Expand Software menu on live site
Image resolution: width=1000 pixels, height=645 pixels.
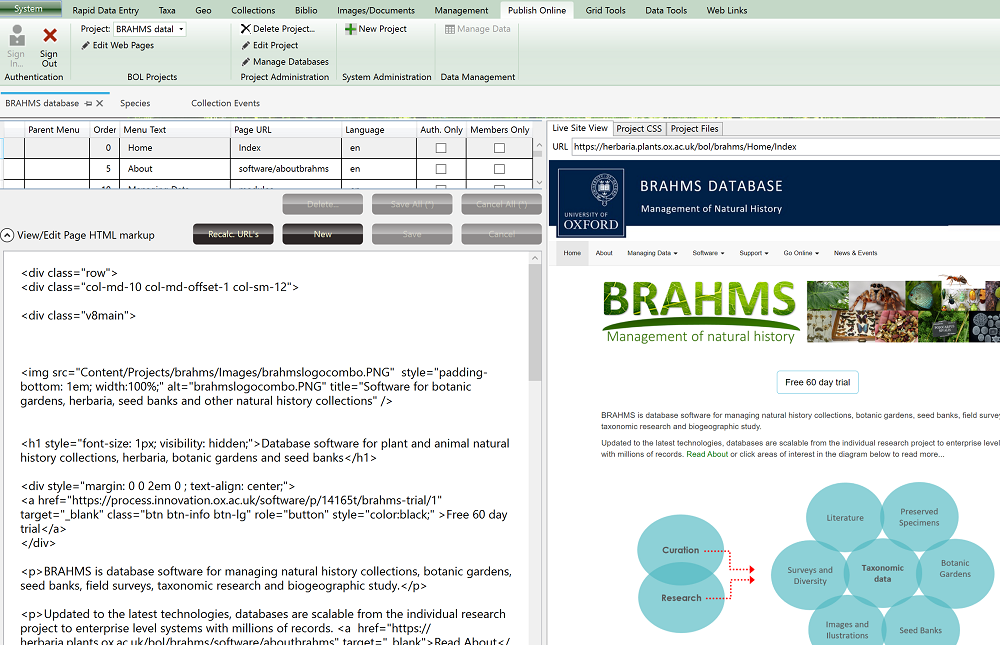pyautogui.click(x=708, y=253)
